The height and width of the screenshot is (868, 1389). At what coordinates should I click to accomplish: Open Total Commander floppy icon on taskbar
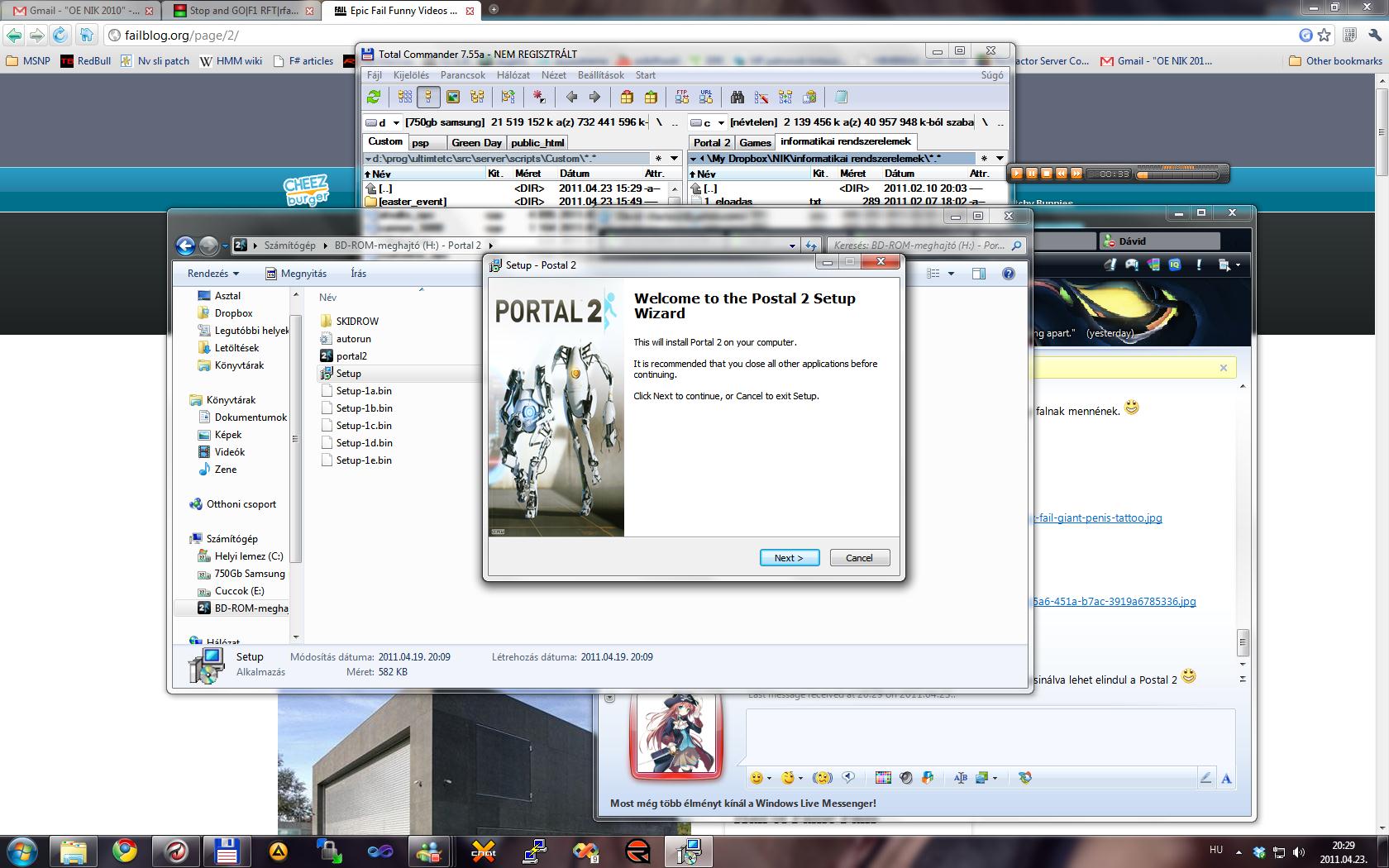pyautogui.click(x=227, y=851)
